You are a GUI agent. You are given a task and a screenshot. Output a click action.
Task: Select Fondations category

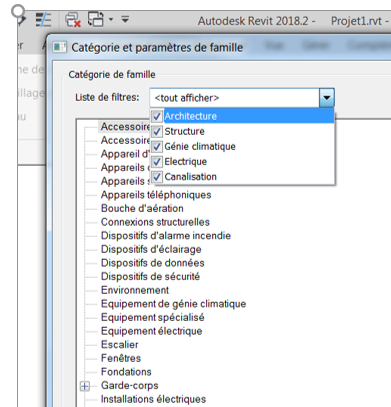point(126,372)
